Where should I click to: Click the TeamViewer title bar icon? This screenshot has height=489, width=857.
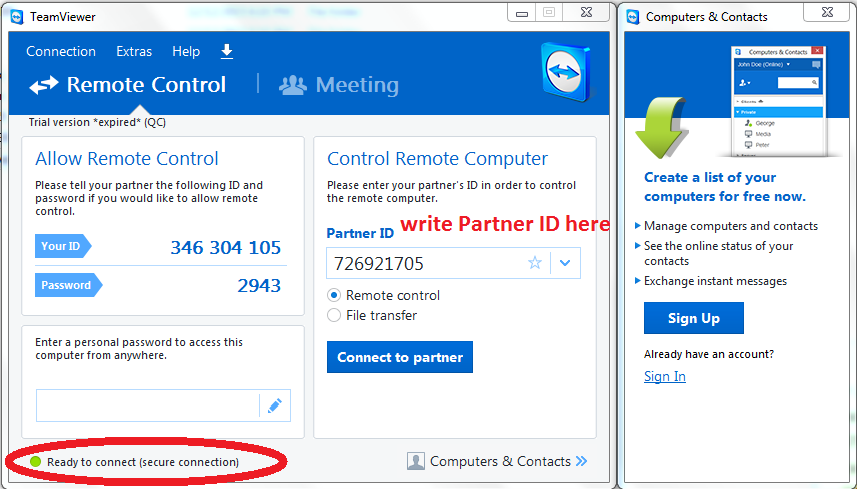coord(17,16)
